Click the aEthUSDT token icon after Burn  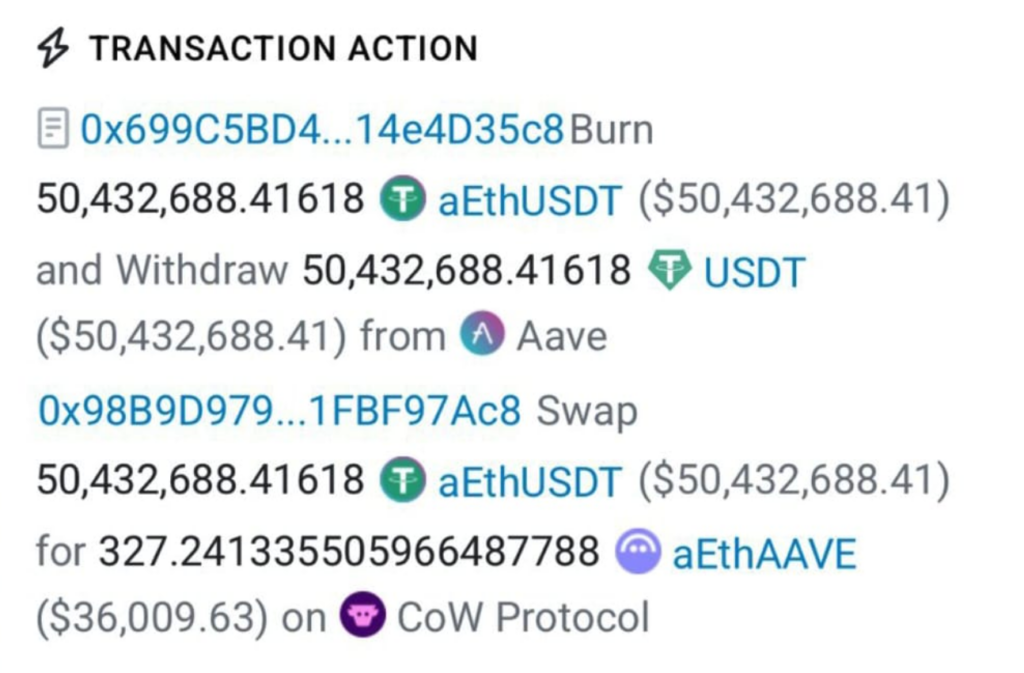402,201
